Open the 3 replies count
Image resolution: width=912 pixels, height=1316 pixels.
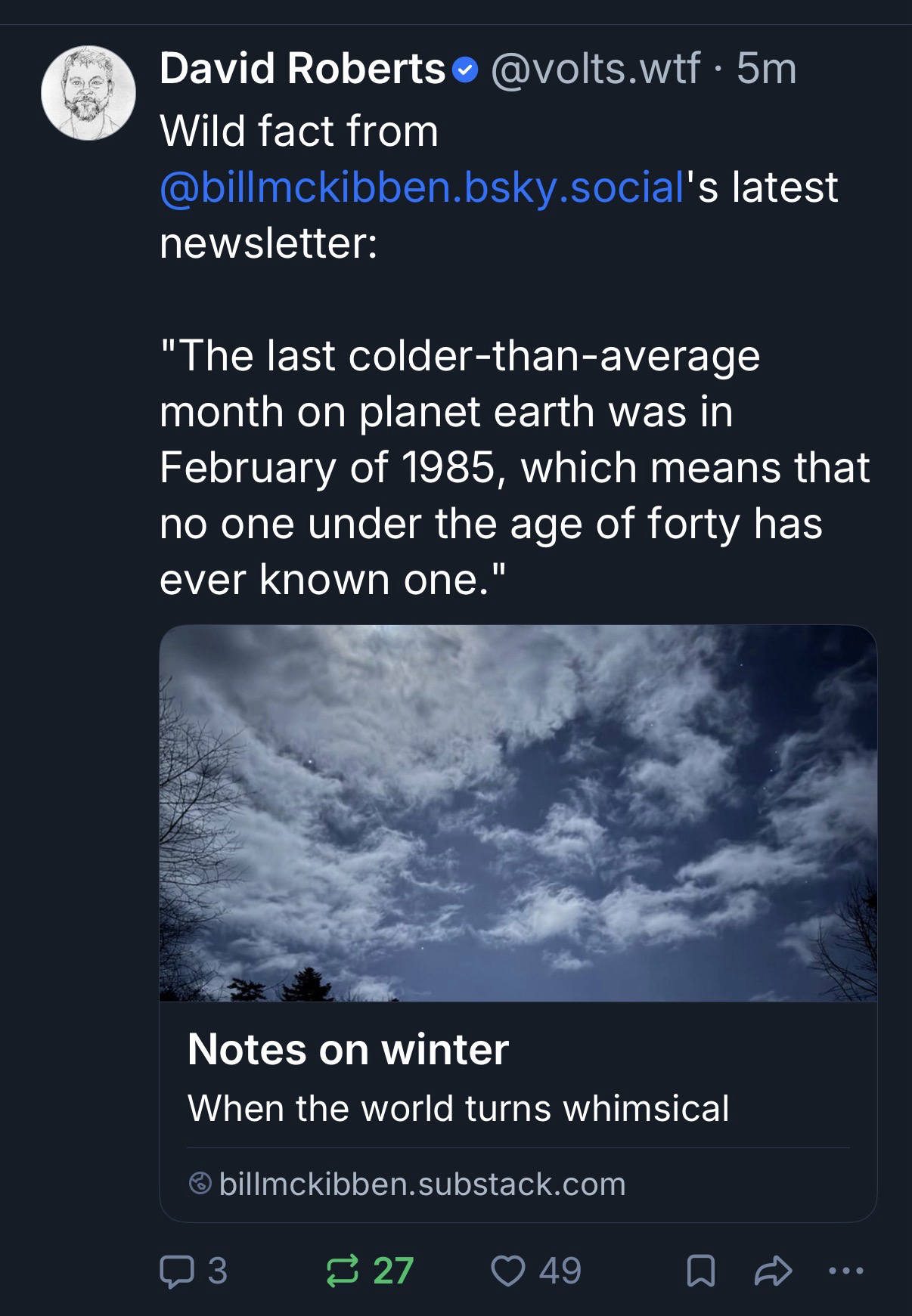217,1271
